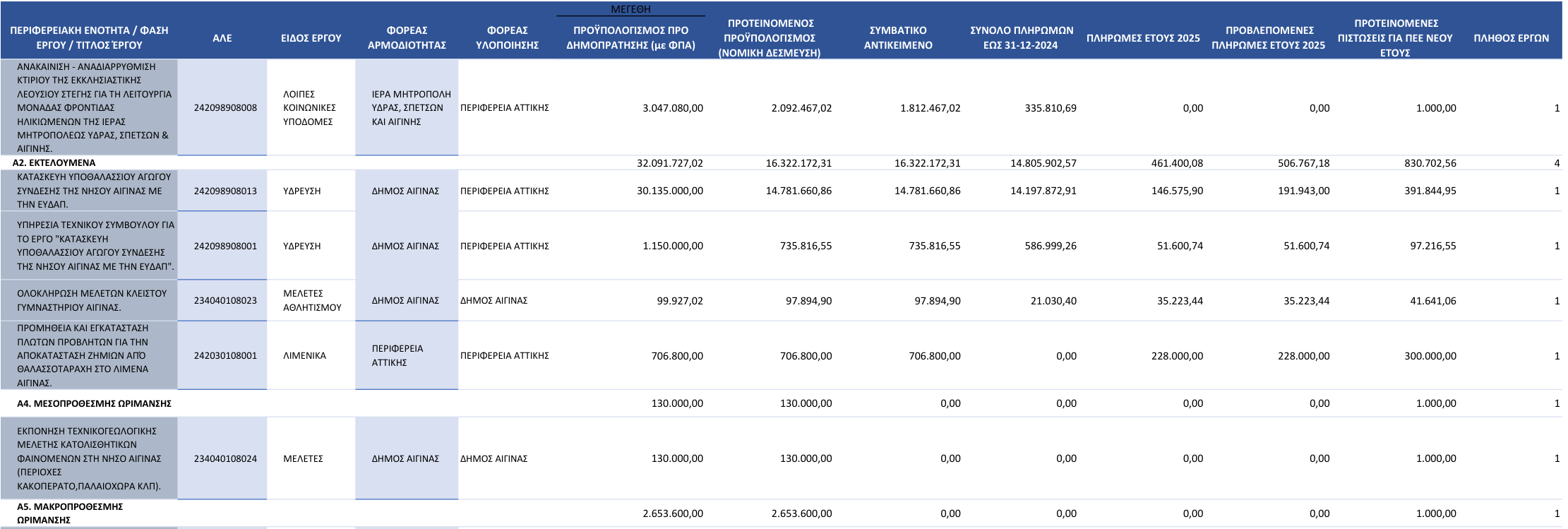1568x529 pixels.
Task: Select the 300.000,00 proposed credits cell
Action: coord(1430,356)
